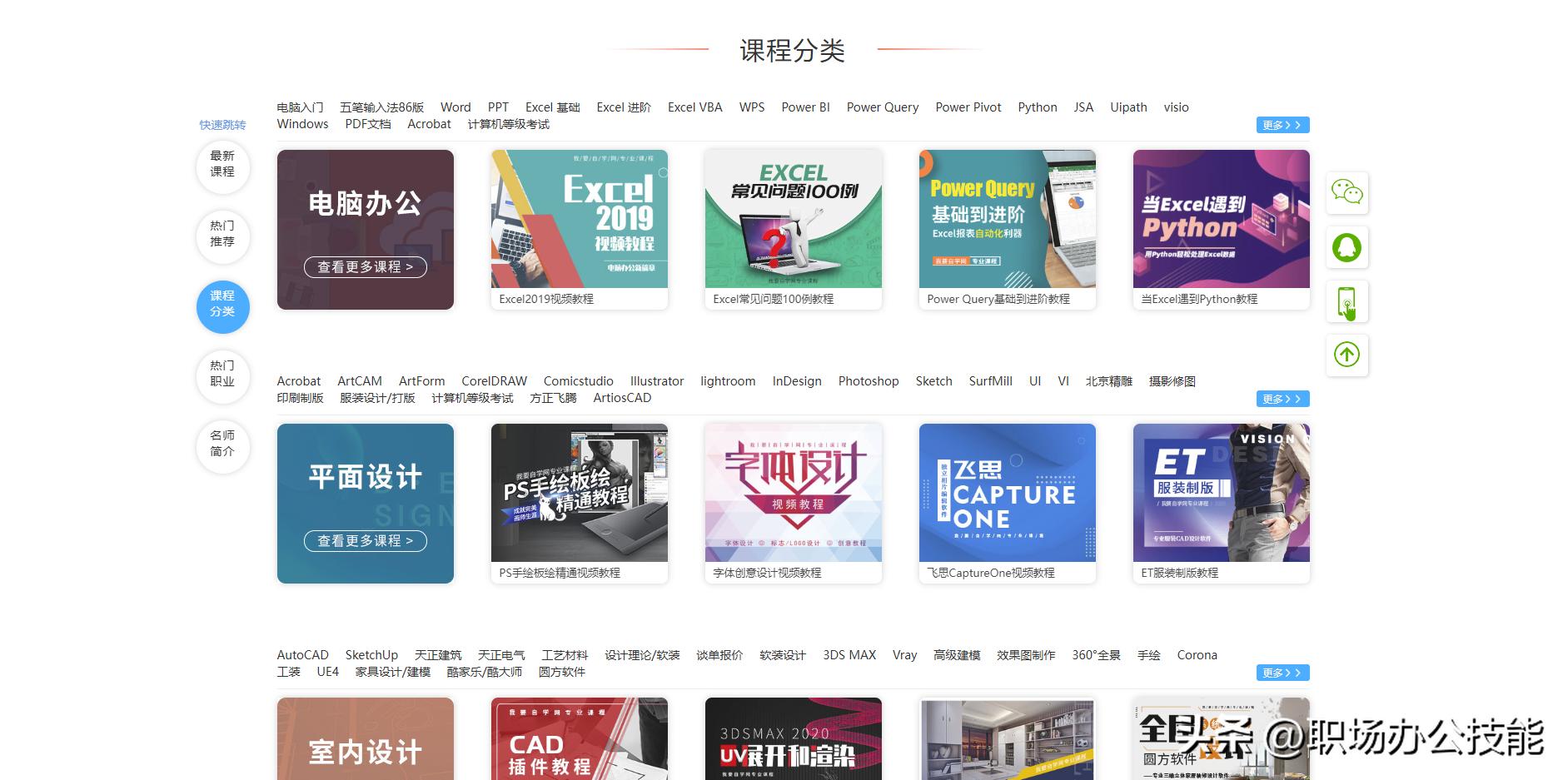The height and width of the screenshot is (780, 1568).
Task: Select 最新课程 in the sidebar
Action: (x=222, y=167)
